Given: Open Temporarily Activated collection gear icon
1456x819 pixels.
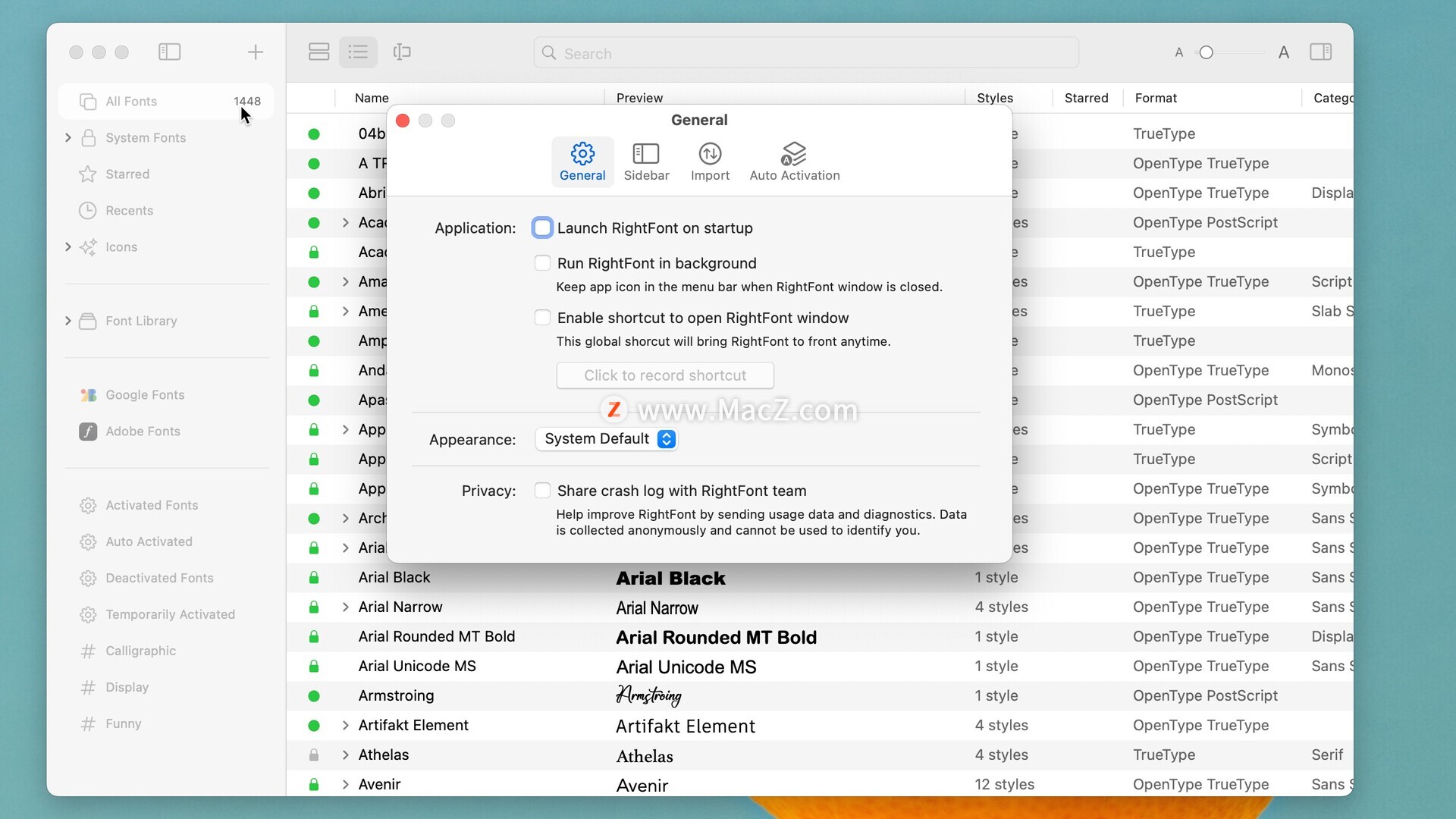Looking at the screenshot, I should (x=88, y=614).
